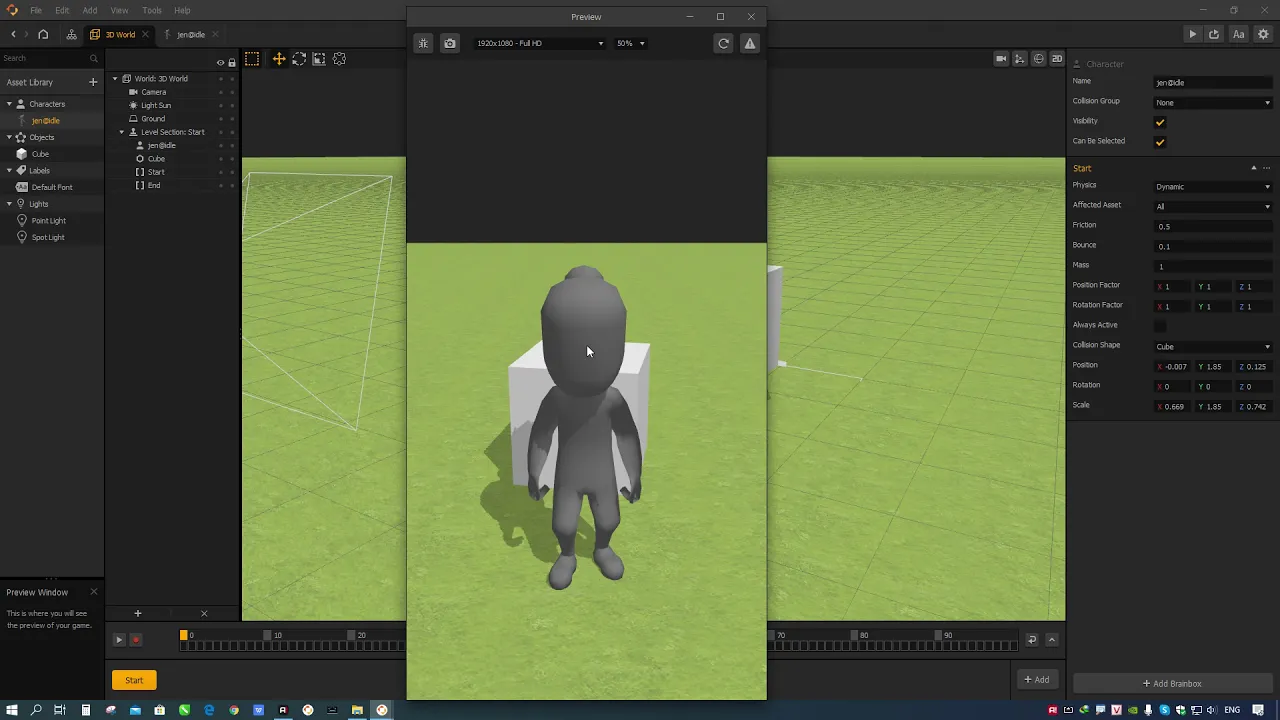
Task: Click the camera view icon above viewport
Action: pyautogui.click(x=1001, y=59)
